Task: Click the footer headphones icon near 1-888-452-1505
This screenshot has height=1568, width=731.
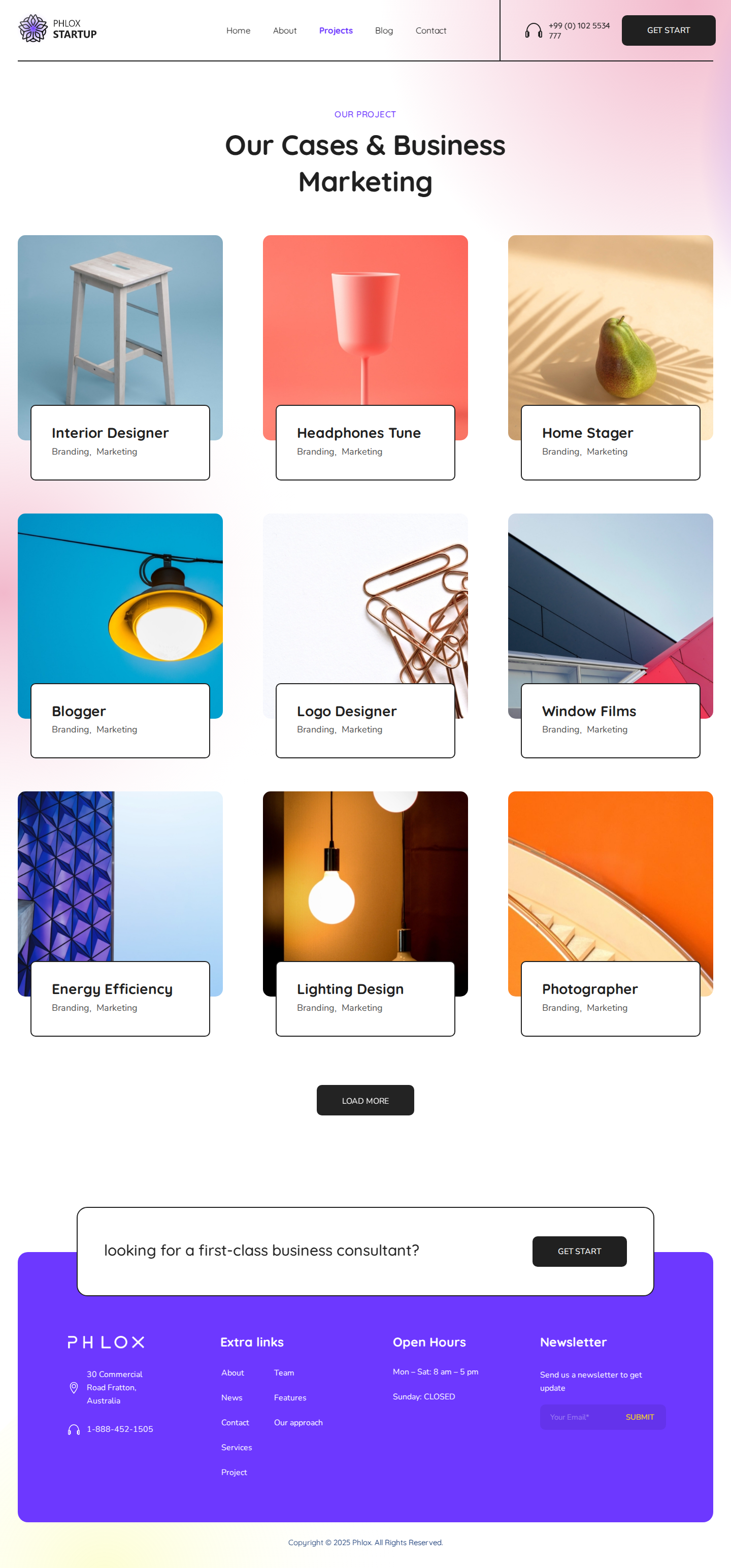Action: tap(74, 1429)
